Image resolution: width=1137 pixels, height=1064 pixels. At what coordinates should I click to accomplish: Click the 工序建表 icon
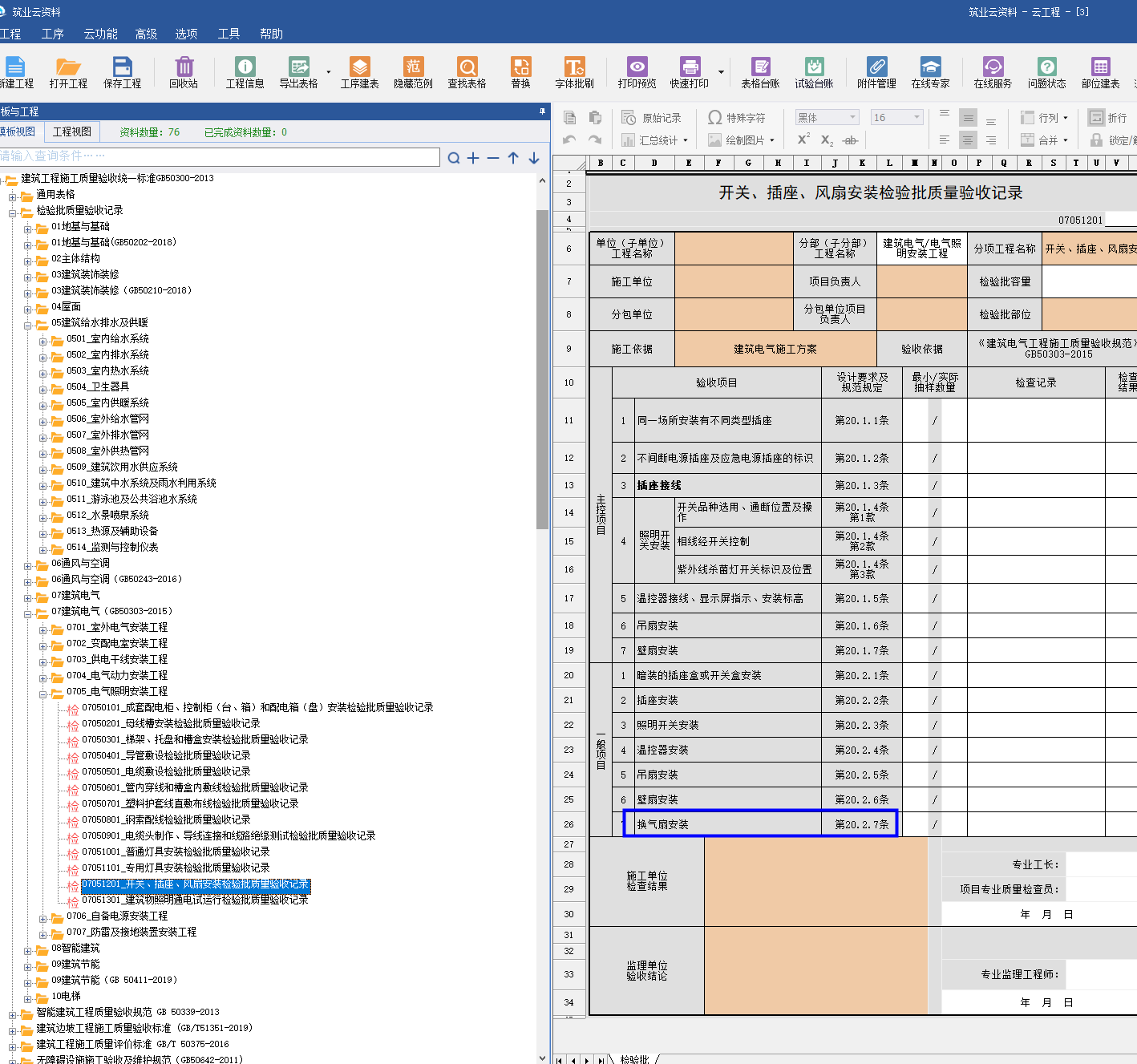(359, 72)
